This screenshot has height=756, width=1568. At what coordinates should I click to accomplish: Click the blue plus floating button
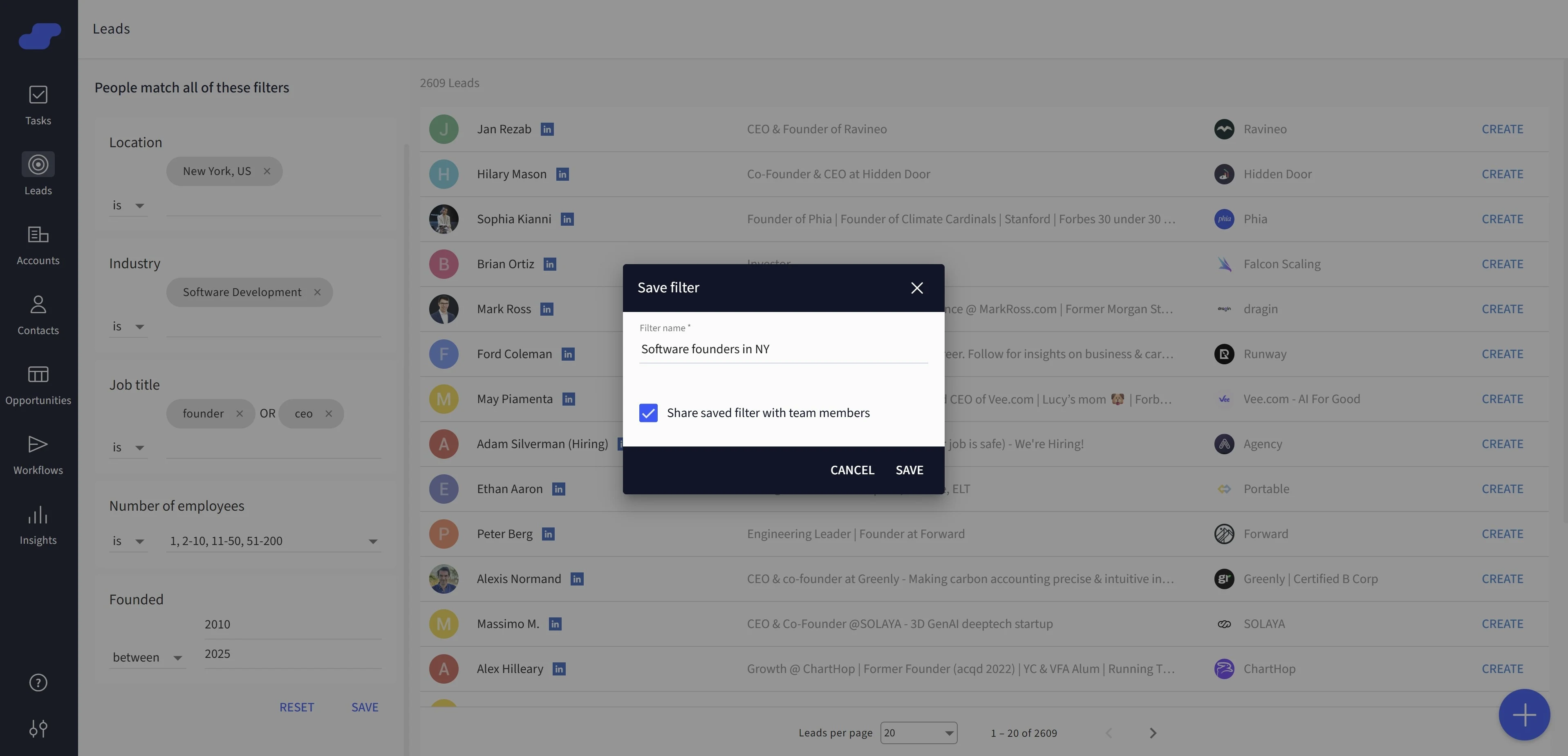click(1524, 715)
